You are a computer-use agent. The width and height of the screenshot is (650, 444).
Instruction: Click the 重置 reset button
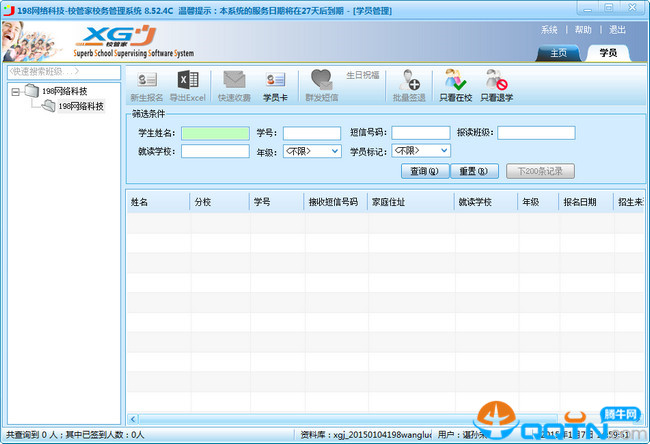pos(474,171)
